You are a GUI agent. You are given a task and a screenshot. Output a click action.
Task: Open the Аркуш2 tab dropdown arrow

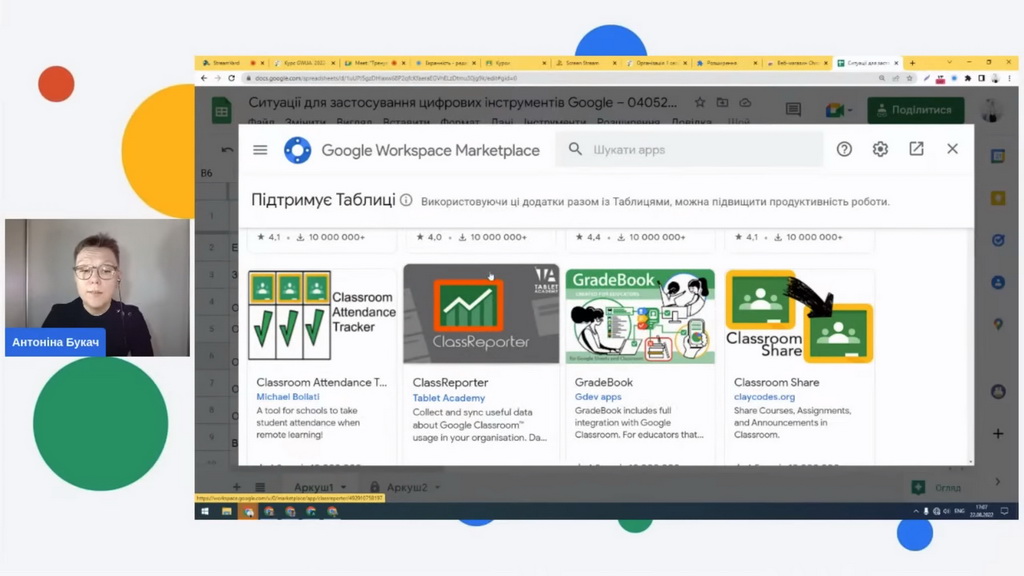(x=438, y=487)
